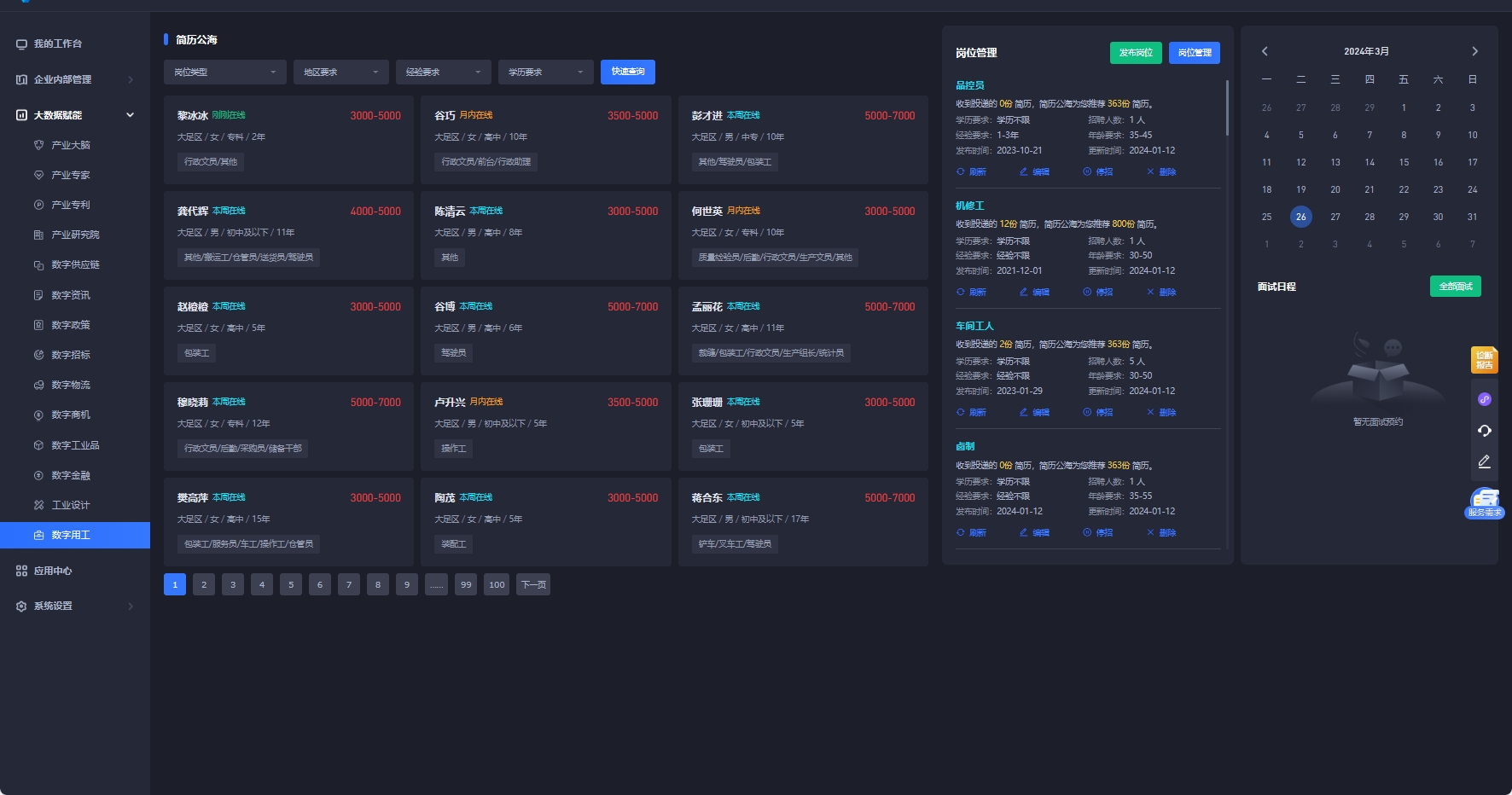Viewport: 1512px width, 795px height.
Task: Stop recruiting for 车间工人
Action: (x=1098, y=412)
